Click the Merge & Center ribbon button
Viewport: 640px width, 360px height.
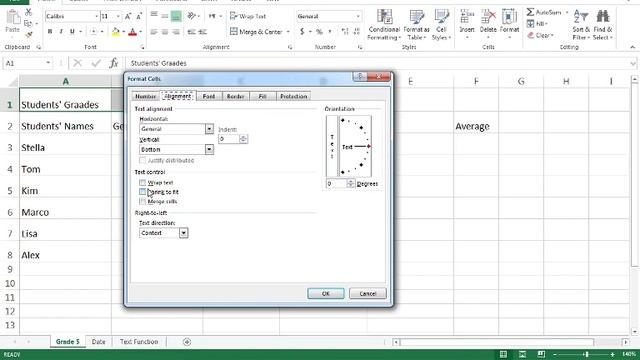[x=256, y=31]
